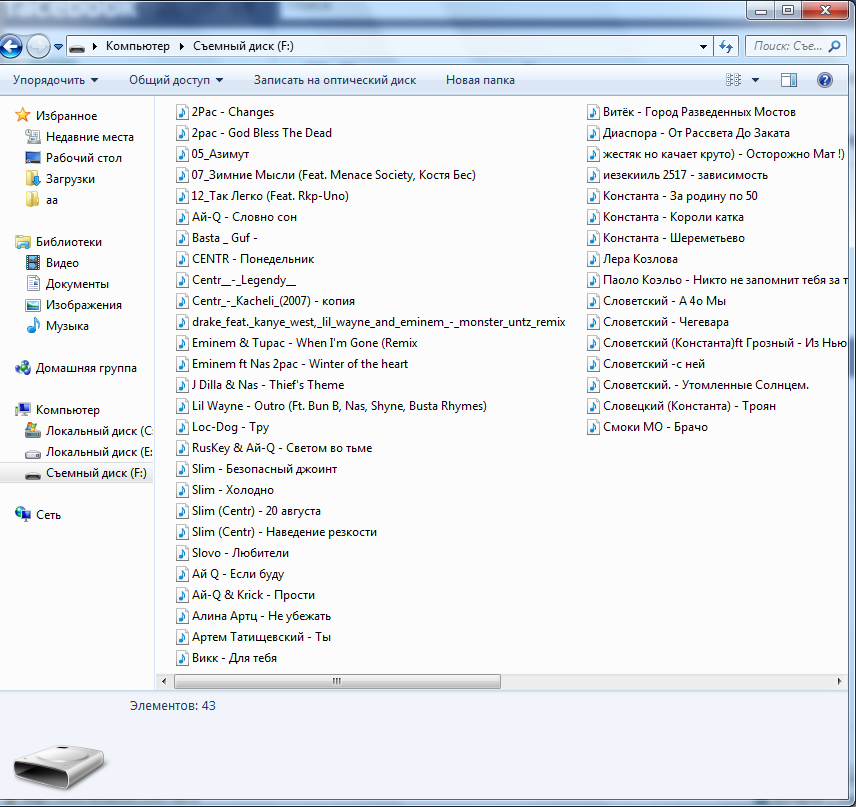Select drake_feat._kanye_west monster remix file
The height and width of the screenshot is (807, 856).
pos(378,322)
